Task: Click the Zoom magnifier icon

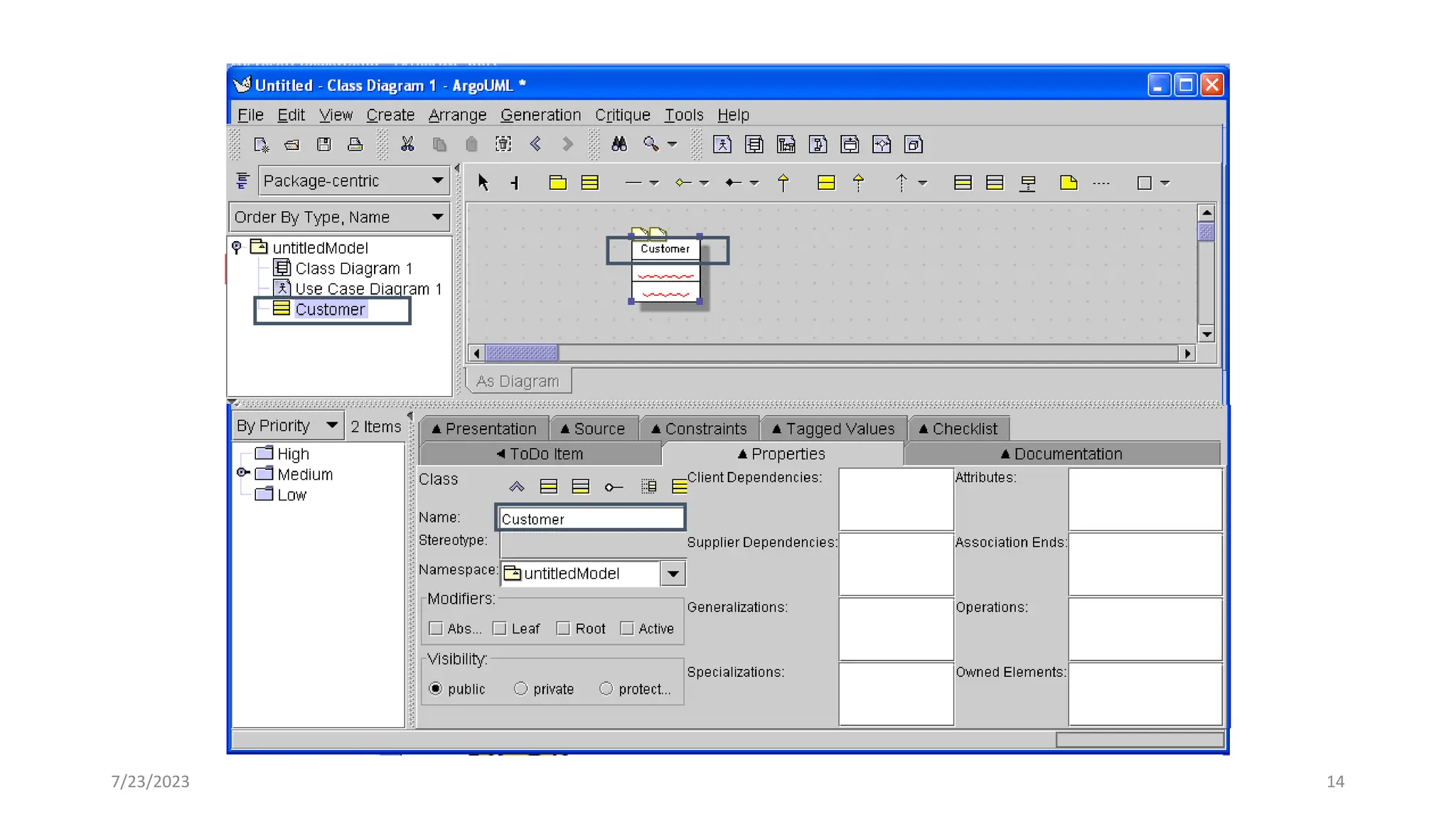Action: click(651, 145)
